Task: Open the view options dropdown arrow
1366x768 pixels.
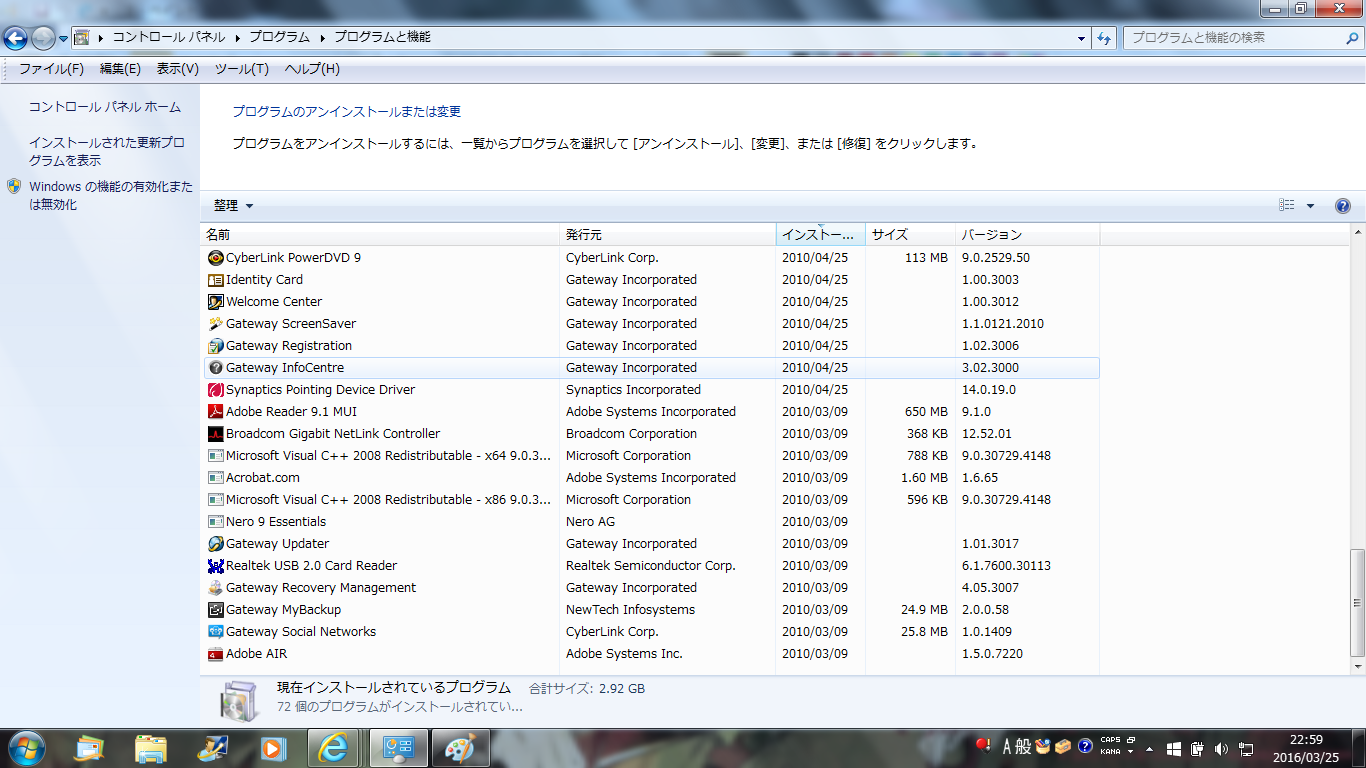Action: 1310,206
